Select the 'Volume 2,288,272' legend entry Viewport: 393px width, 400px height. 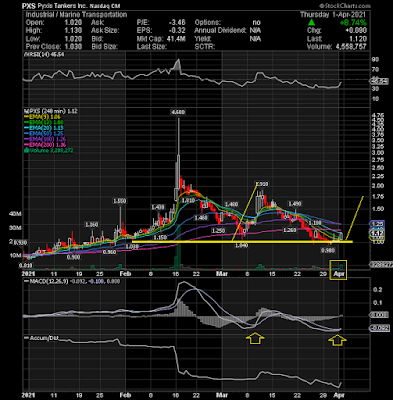(49, 151)
